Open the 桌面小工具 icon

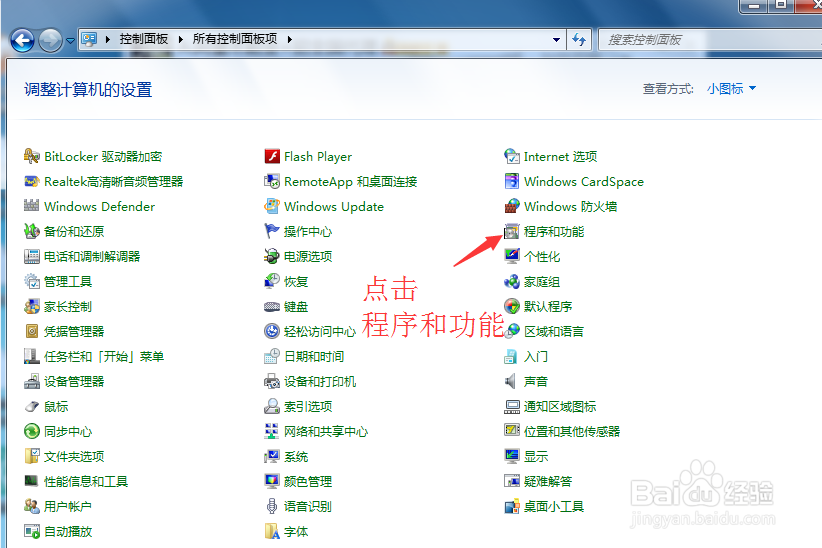512,507
